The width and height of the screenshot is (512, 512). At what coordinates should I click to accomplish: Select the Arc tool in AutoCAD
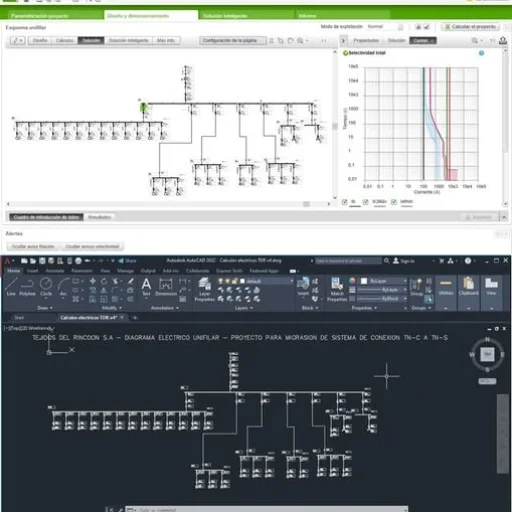coord(63,287)
